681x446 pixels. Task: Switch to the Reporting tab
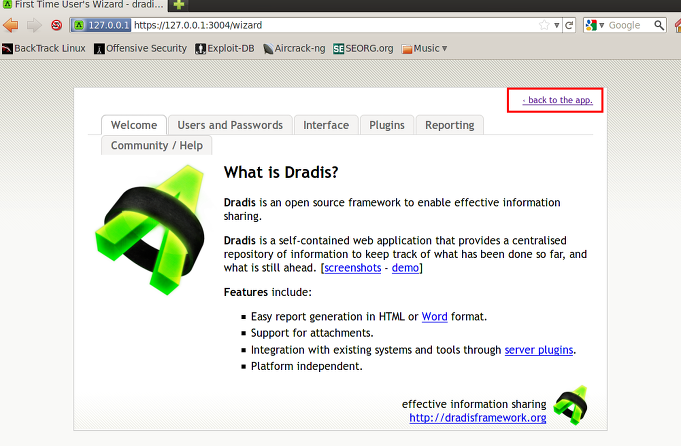coord(450,125)
